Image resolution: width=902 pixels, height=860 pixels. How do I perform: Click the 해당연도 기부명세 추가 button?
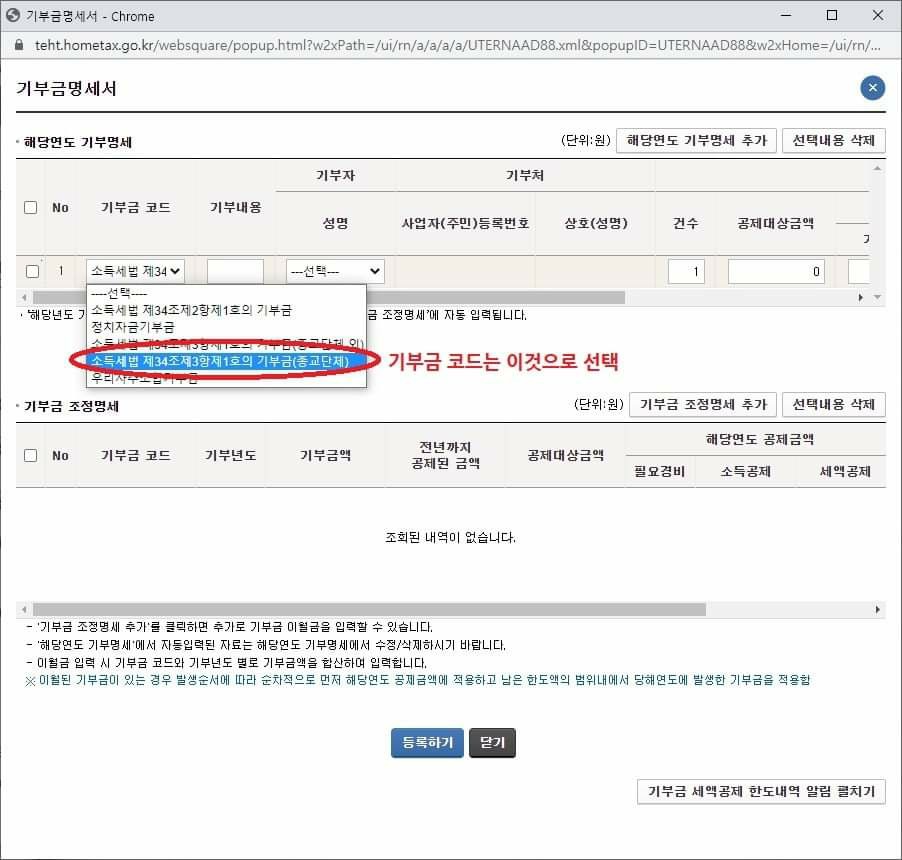pyautogui.click(x=696, y=141)
